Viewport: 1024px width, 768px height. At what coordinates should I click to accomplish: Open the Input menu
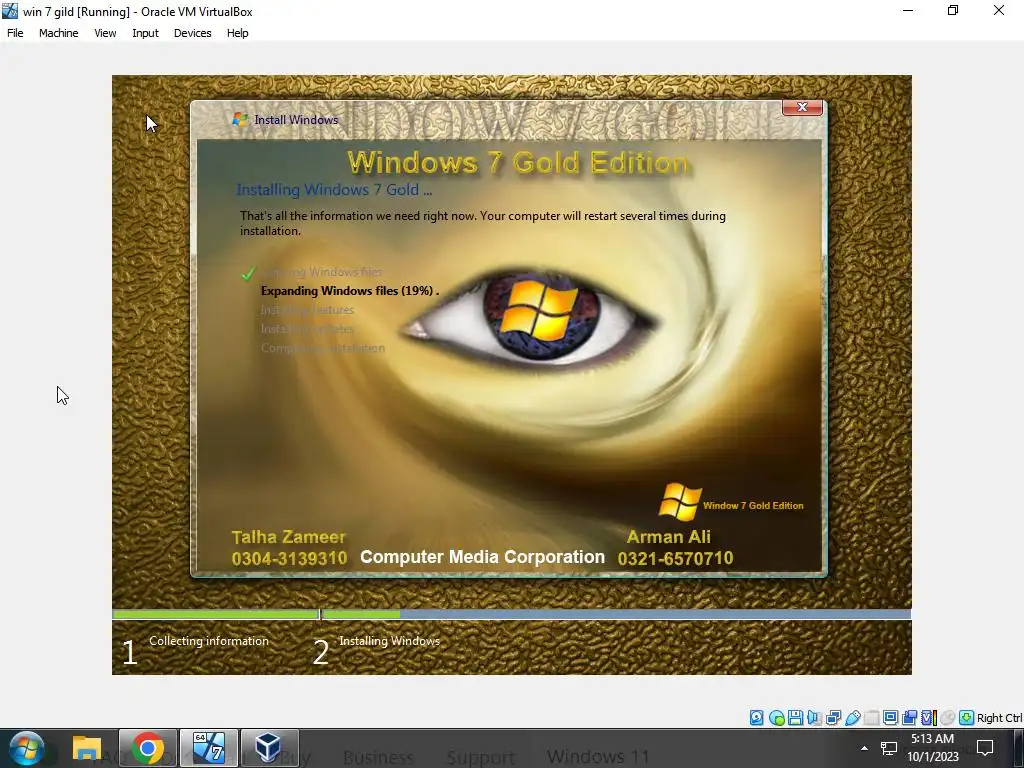click(145, 33)
